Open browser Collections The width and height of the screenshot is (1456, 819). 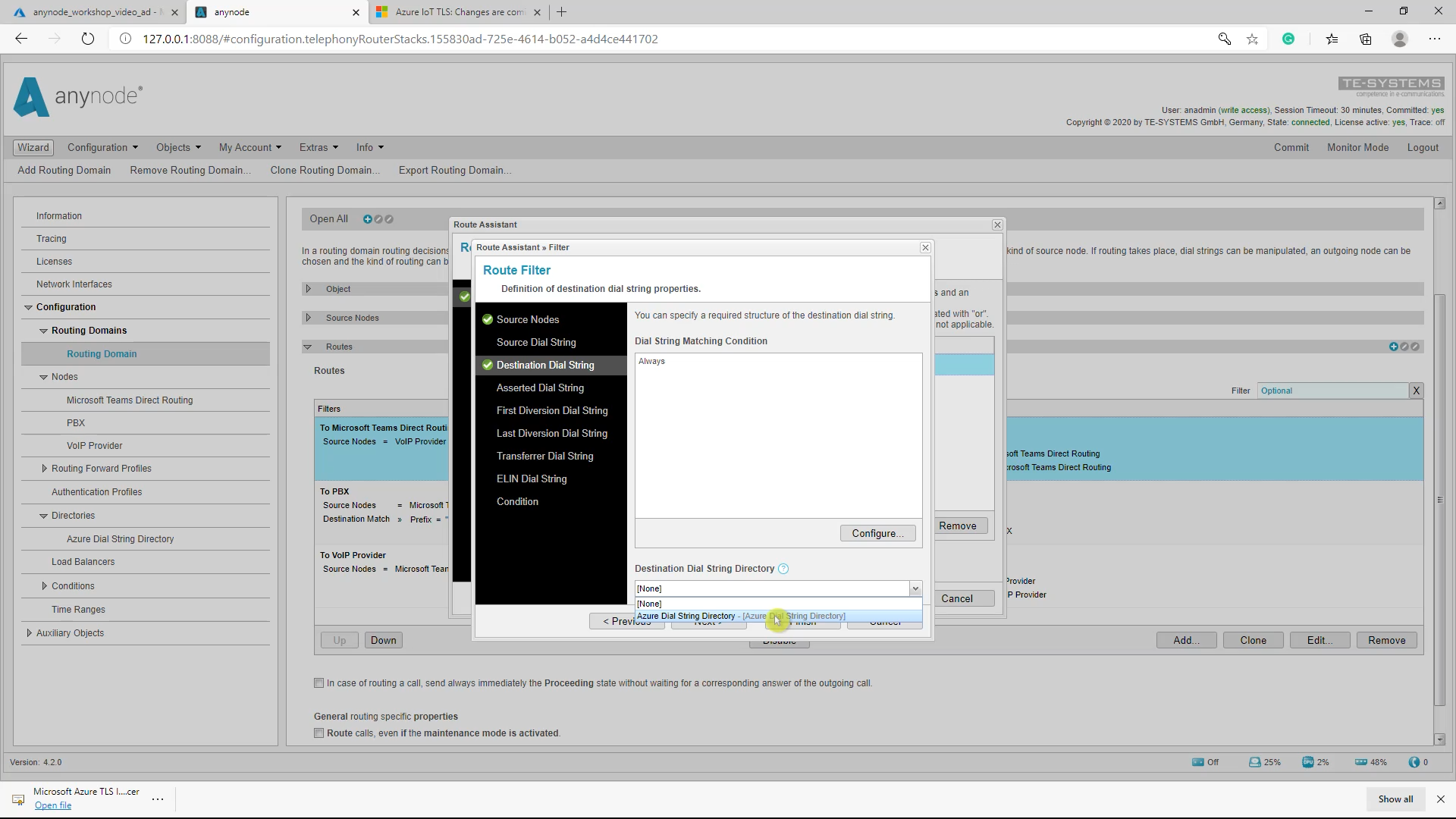[x=1366, y=39]
